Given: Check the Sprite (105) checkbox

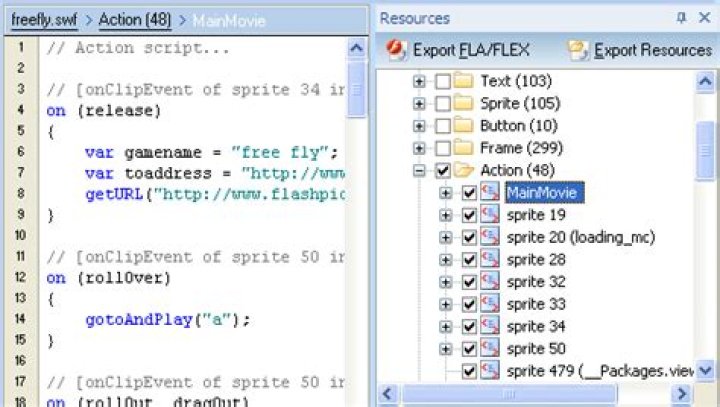Looking at the screenshot, I should point(443,103).
